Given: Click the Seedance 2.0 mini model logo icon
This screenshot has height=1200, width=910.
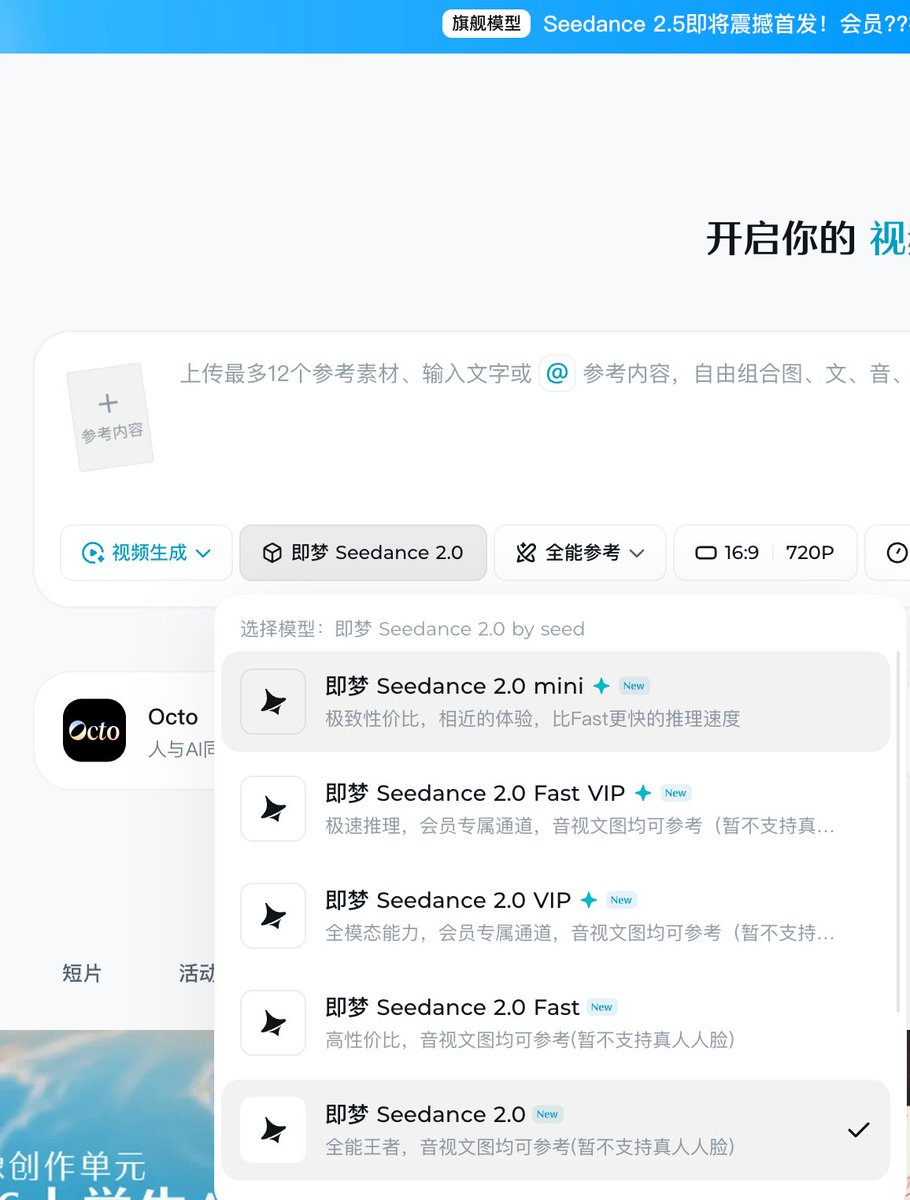Looking at the screenshot, I should pos(273,702).
